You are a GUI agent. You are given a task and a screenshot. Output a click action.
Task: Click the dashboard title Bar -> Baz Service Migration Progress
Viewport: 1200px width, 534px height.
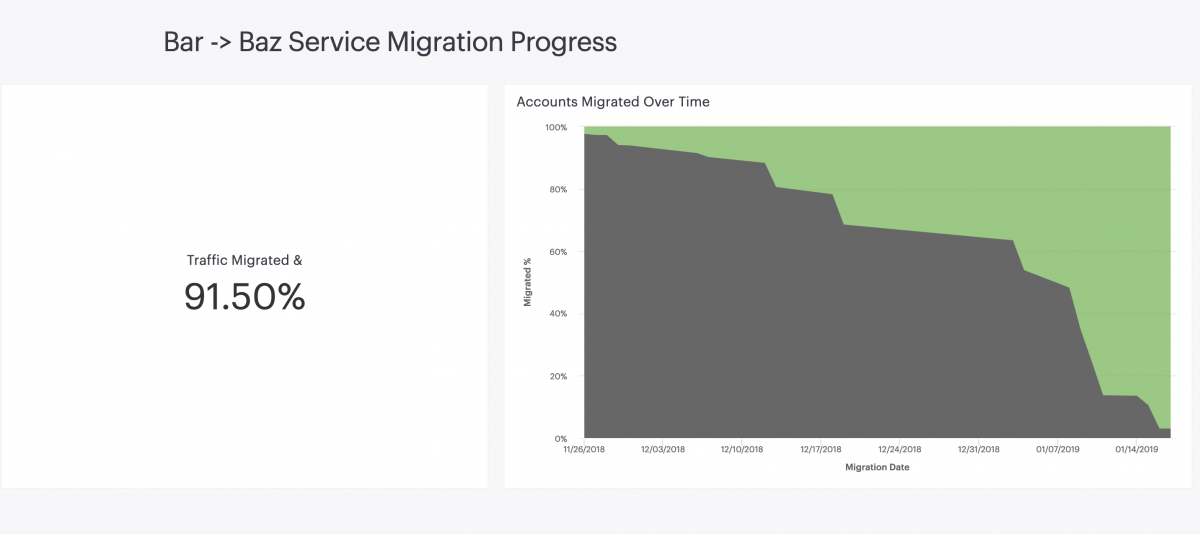point(390,42)
